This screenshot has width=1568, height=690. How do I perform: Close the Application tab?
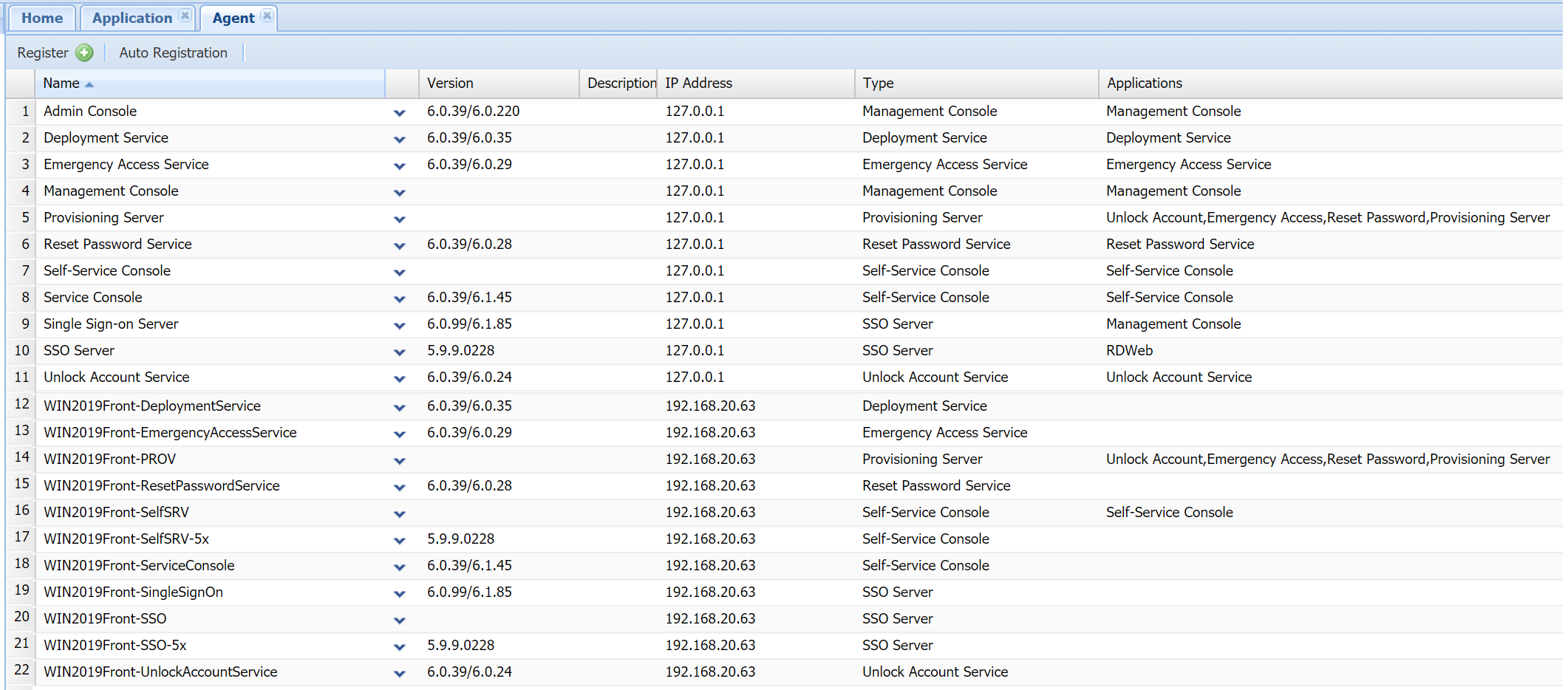185,16
